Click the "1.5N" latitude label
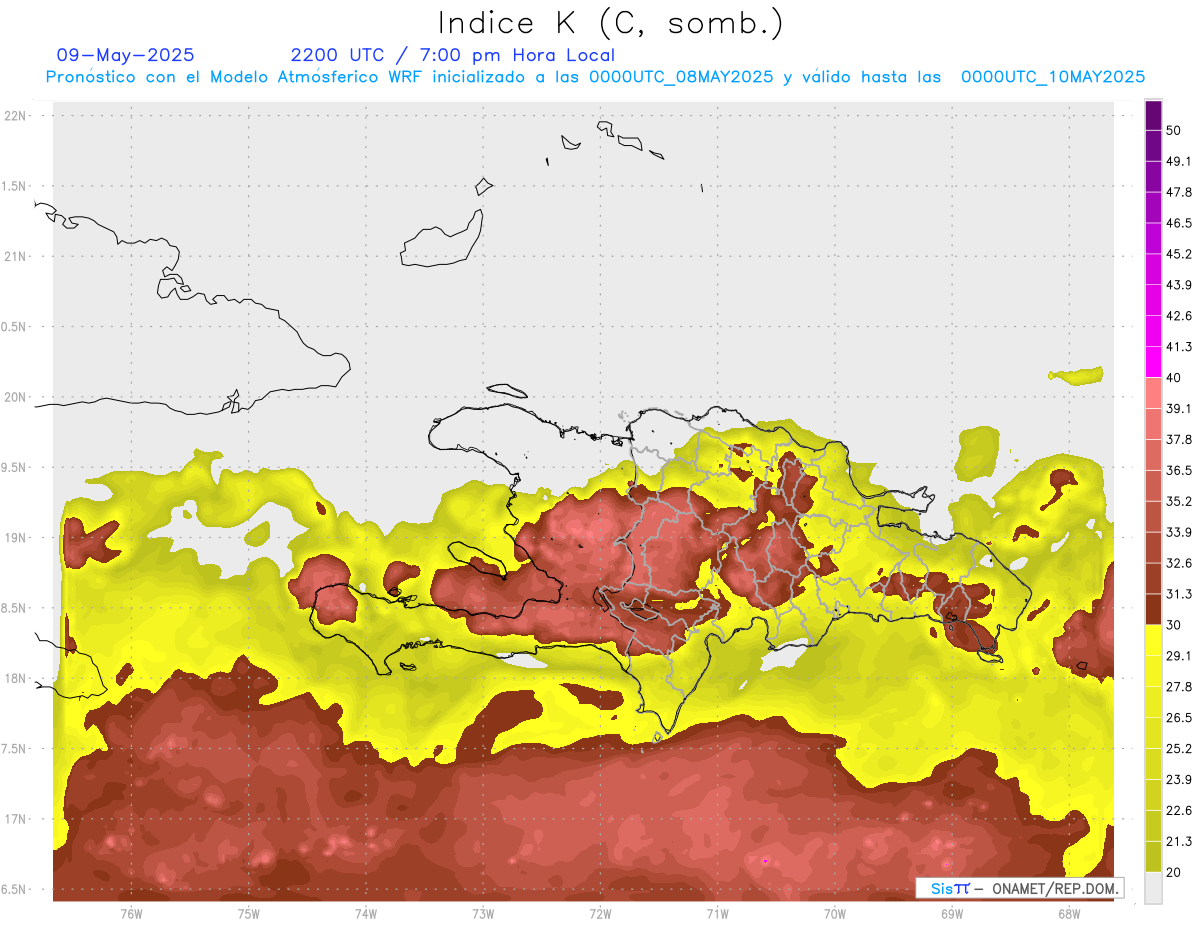The width and height of the screenshot is (1200, 927). coord(13,186)
